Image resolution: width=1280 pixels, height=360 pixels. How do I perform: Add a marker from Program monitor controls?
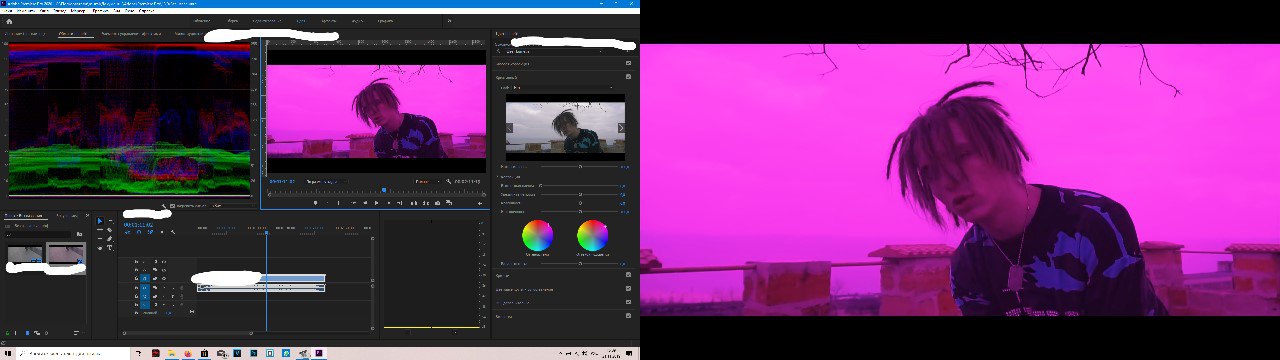click(315, 203)
